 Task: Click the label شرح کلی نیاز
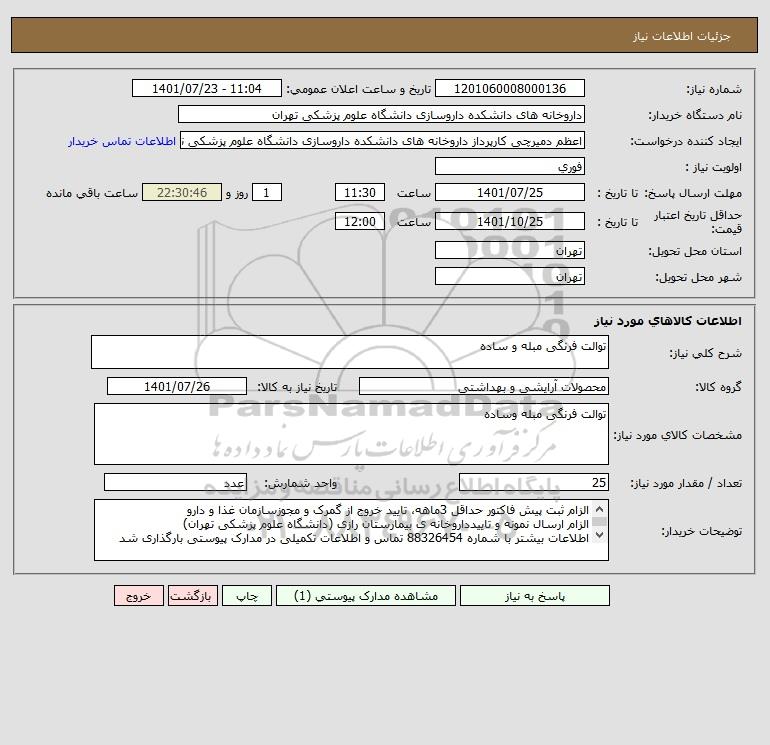click(x=706, y=353)
